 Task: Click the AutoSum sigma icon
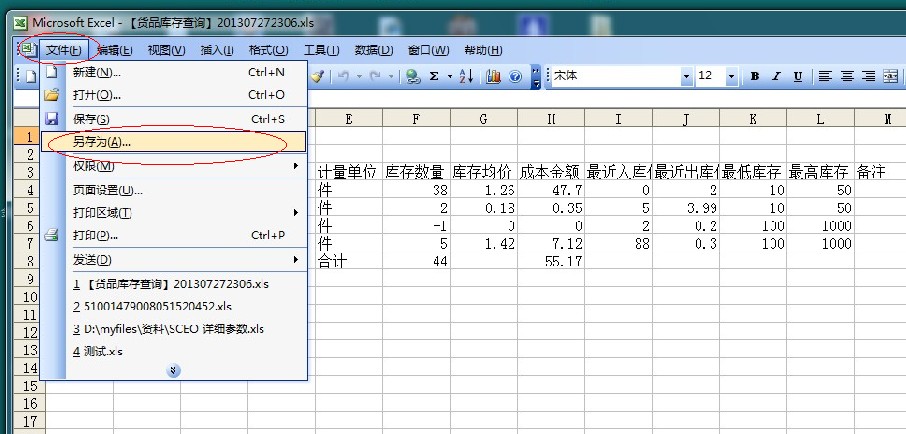(x=434, y=76)
